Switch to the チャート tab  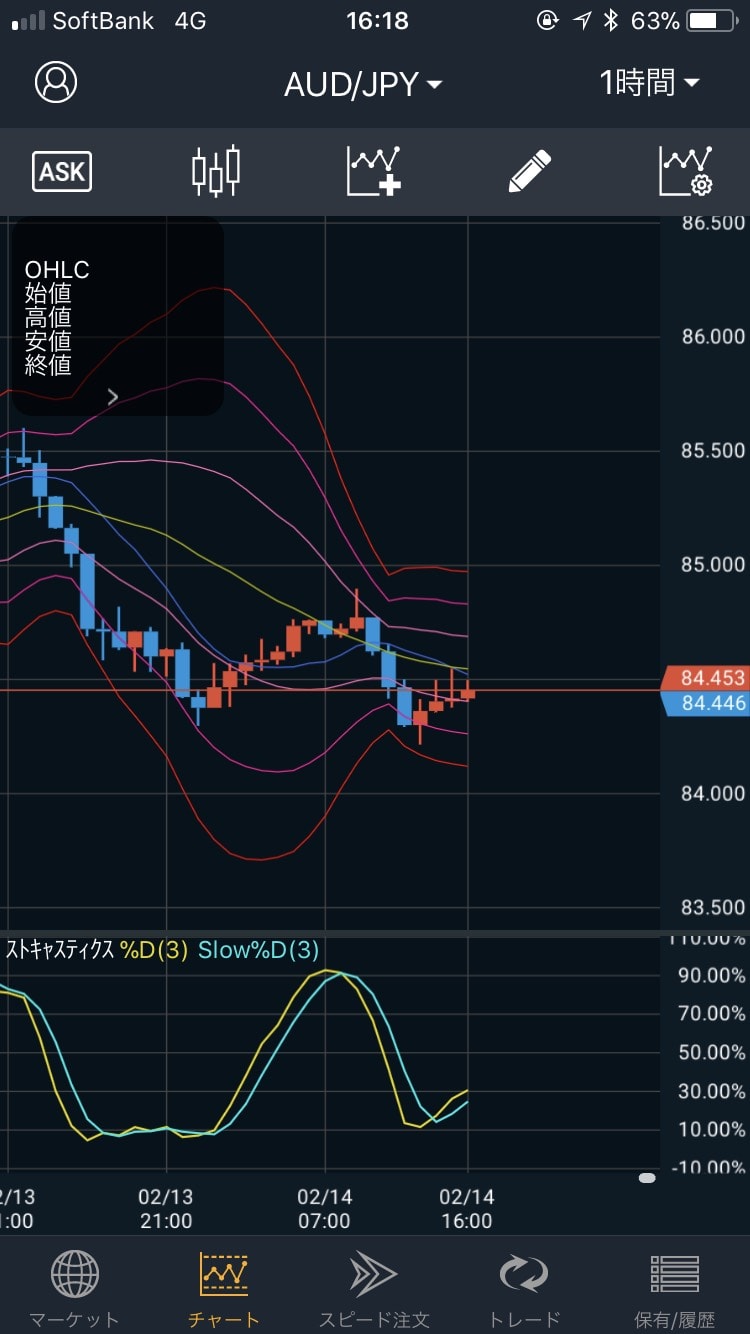(x=224, y=1290)
